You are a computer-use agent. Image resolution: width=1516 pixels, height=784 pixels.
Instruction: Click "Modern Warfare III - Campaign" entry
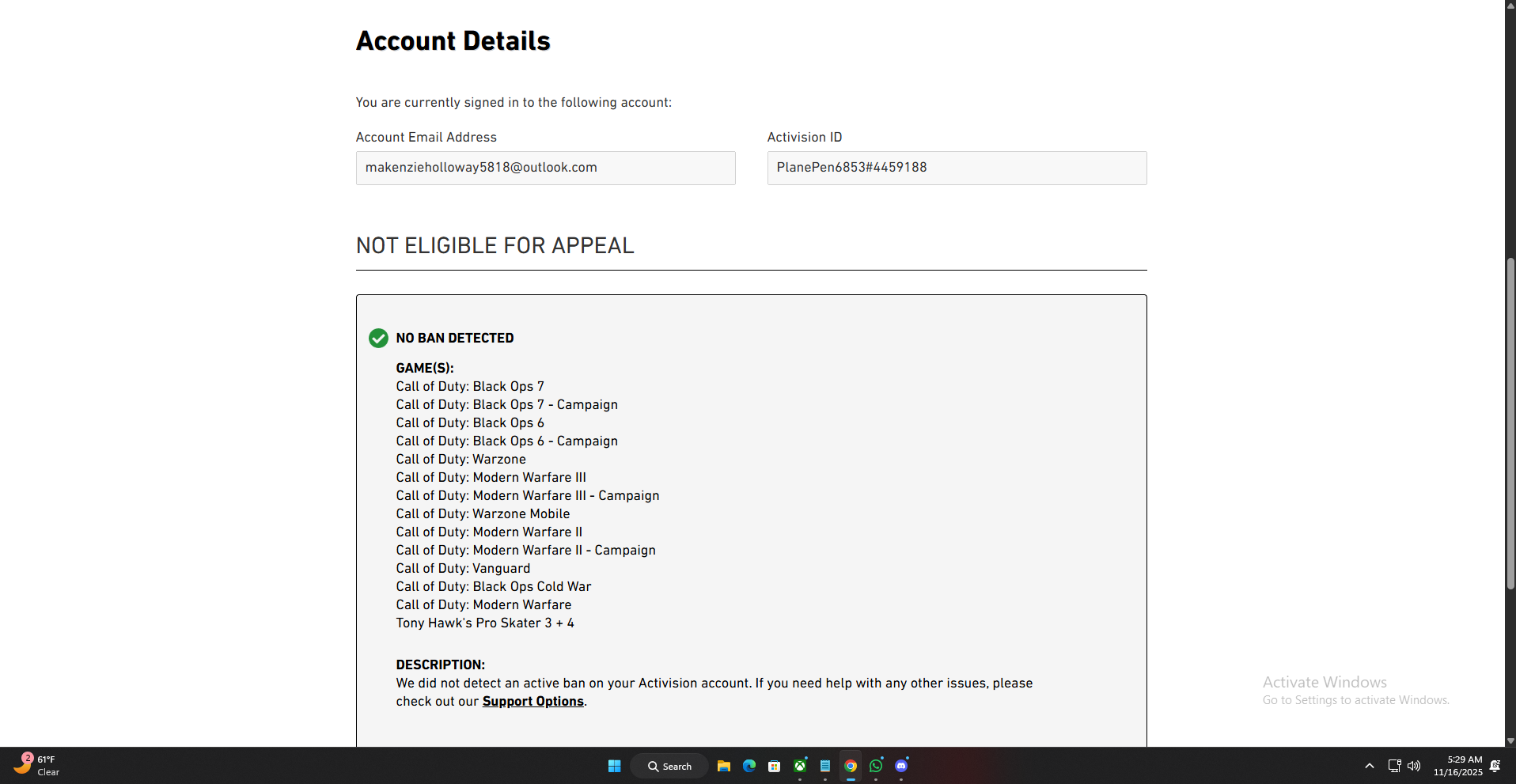[528, 495]
